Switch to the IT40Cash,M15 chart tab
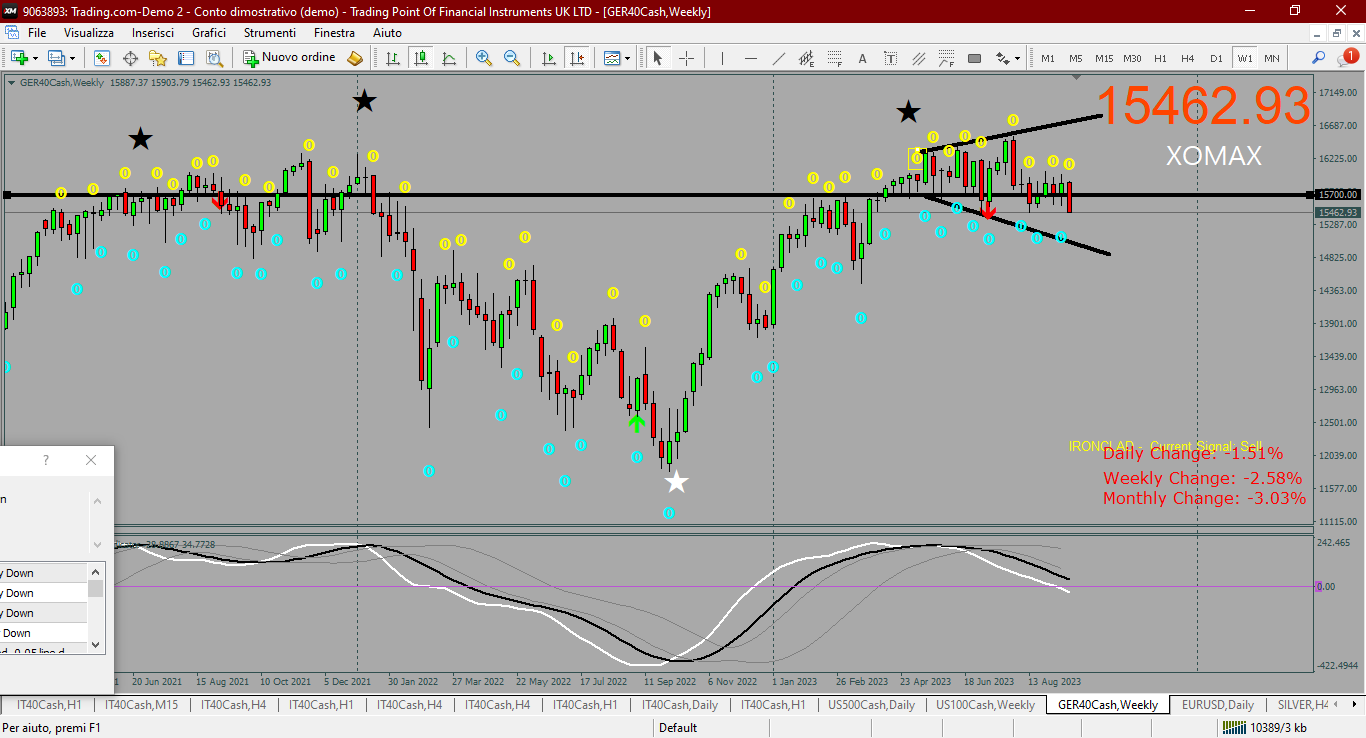The height and width of the screenshot is (738, 1366). pyautogui.click(x=141, y=705)
